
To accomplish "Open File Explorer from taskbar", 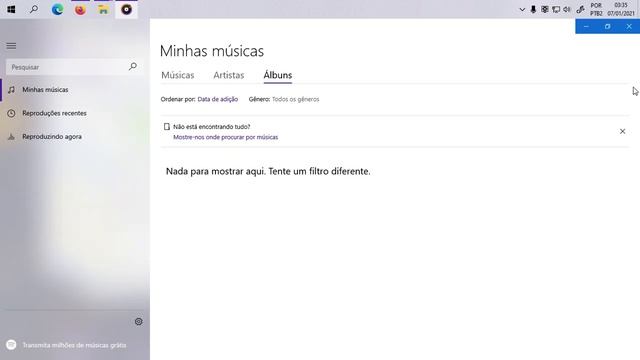I will (103, 9).
